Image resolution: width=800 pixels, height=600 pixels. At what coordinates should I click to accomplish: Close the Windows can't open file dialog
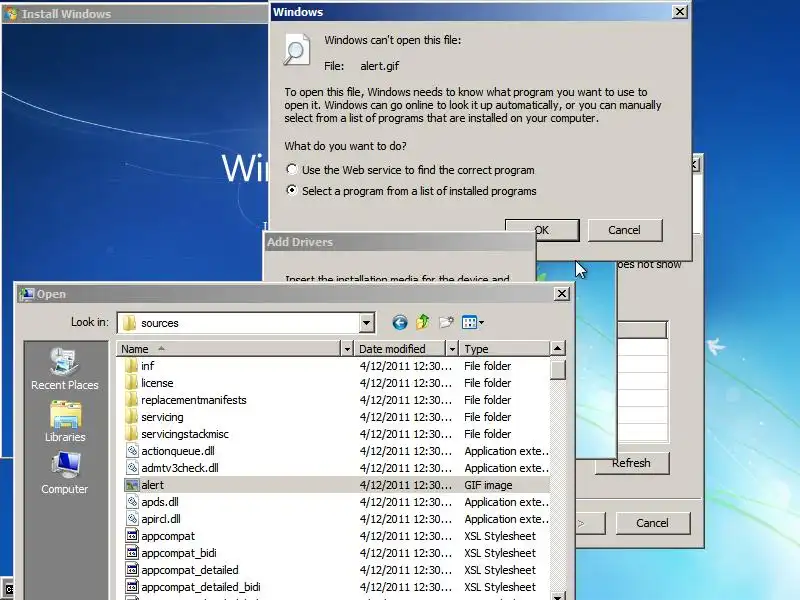pyautogui.click(x=680, y=11)
